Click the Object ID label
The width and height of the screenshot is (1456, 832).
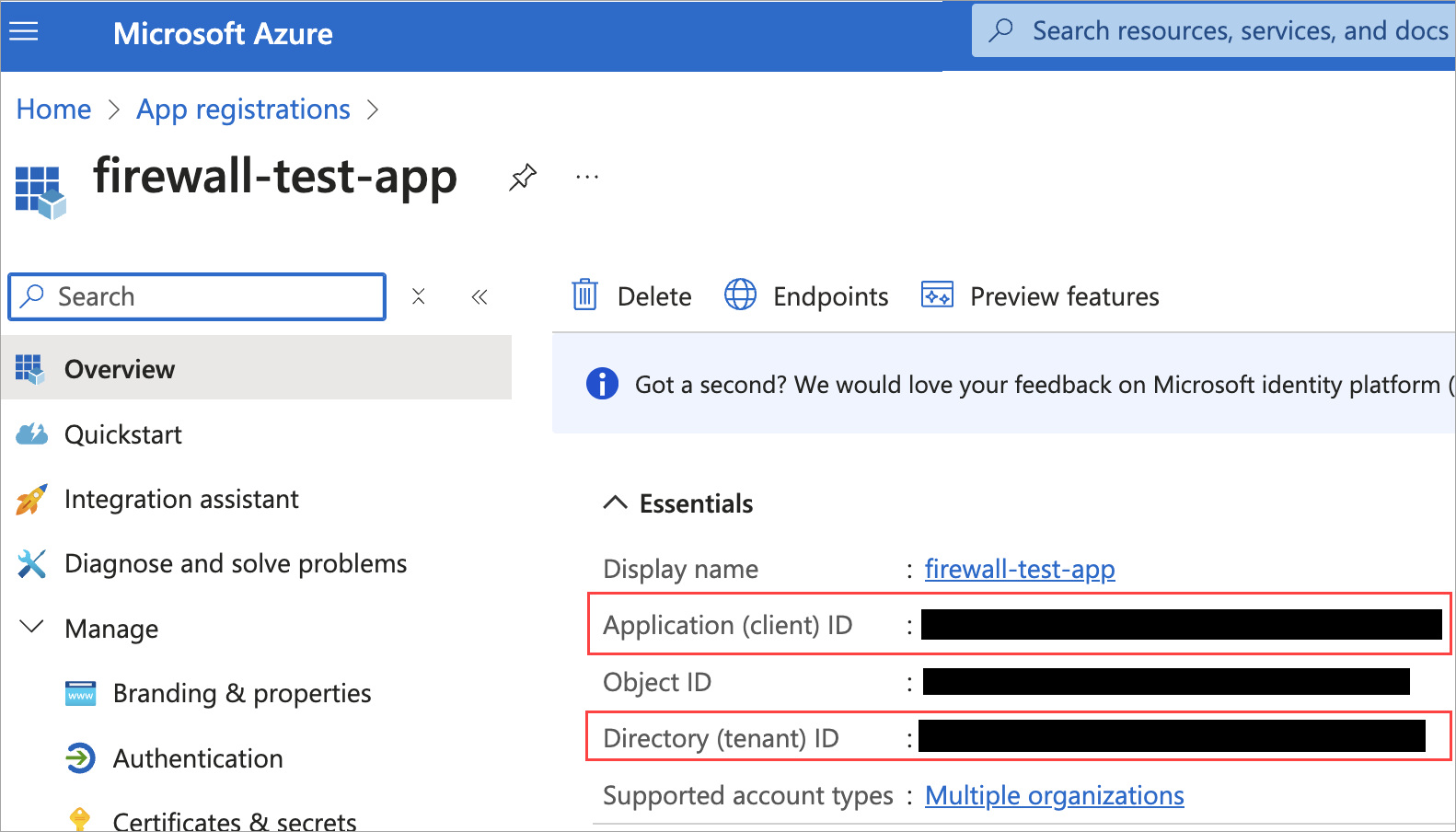click(657, 682)
